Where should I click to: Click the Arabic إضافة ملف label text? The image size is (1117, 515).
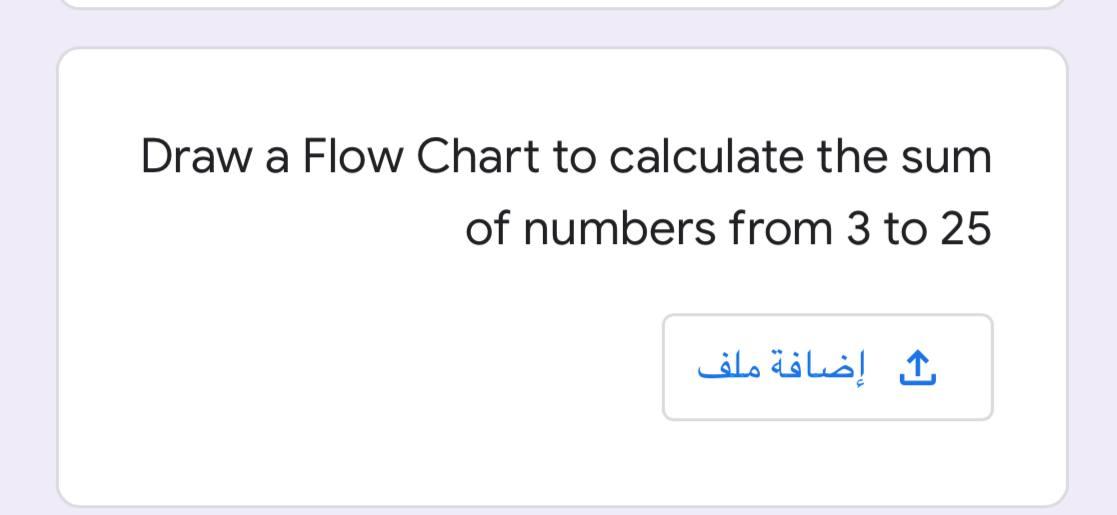[781, 368]
